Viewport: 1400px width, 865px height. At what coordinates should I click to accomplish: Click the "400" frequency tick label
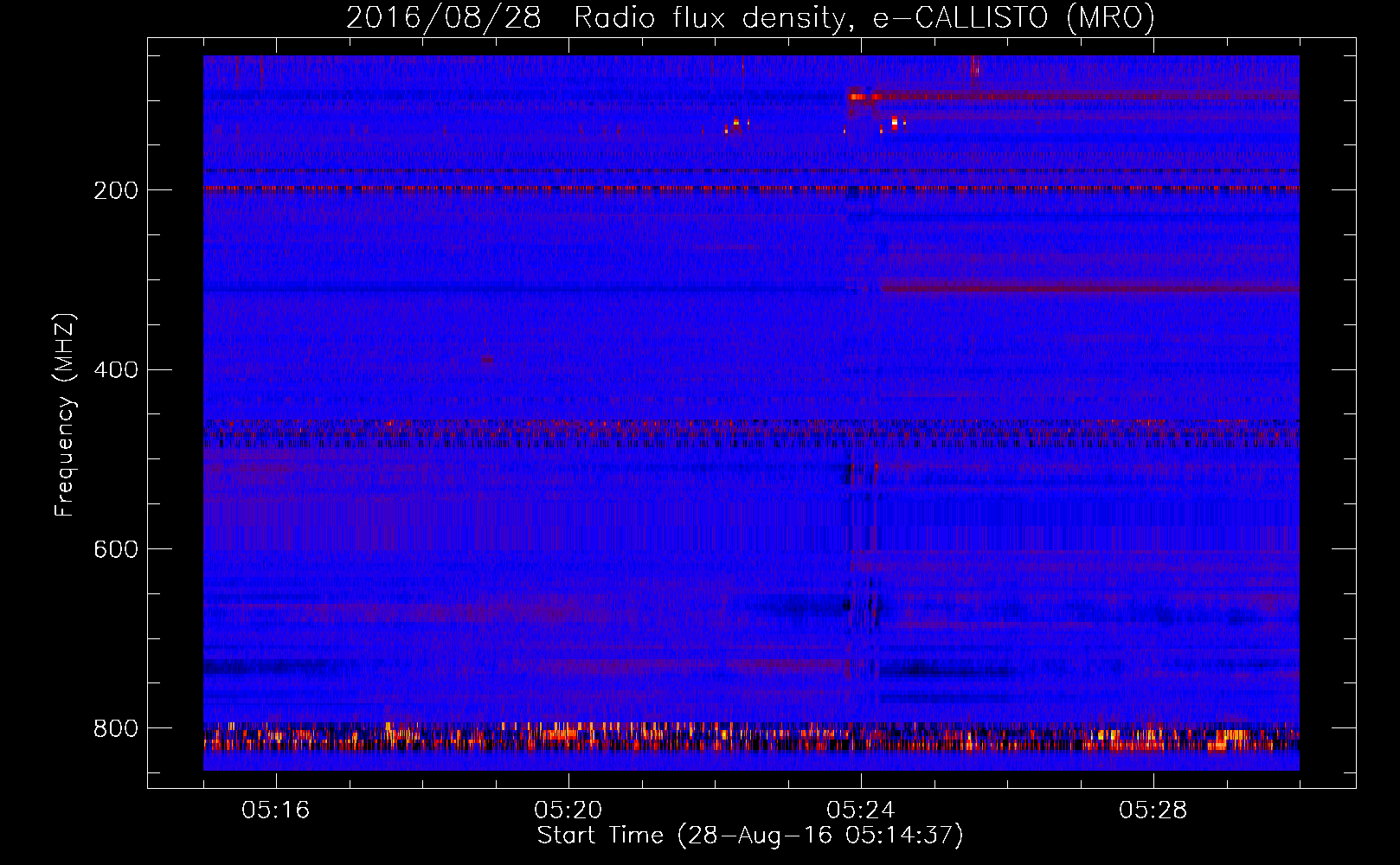click(116, 370)
